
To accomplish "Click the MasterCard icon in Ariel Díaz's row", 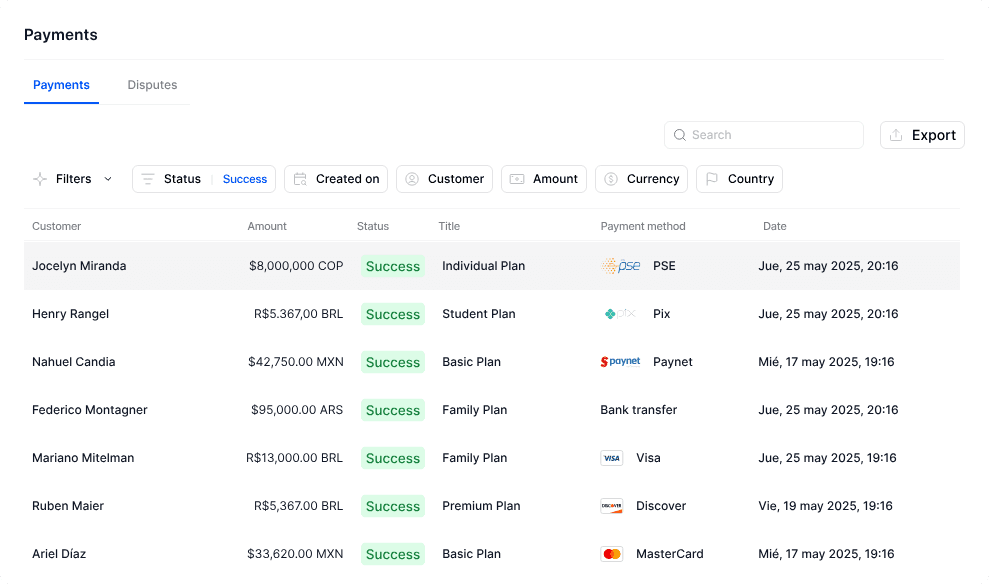I will [611, 554].
